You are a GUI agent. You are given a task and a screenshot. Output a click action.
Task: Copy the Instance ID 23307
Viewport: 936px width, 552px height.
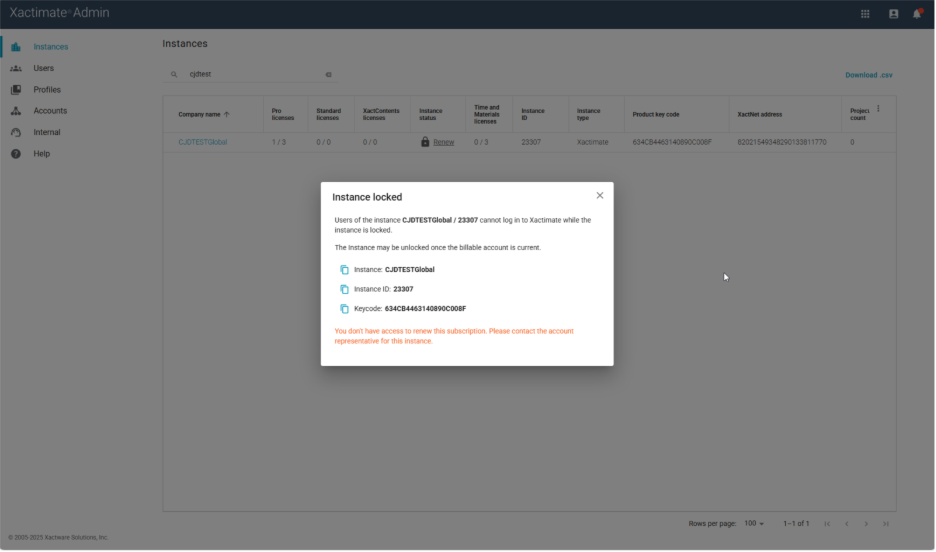click(x=344, y=289)
